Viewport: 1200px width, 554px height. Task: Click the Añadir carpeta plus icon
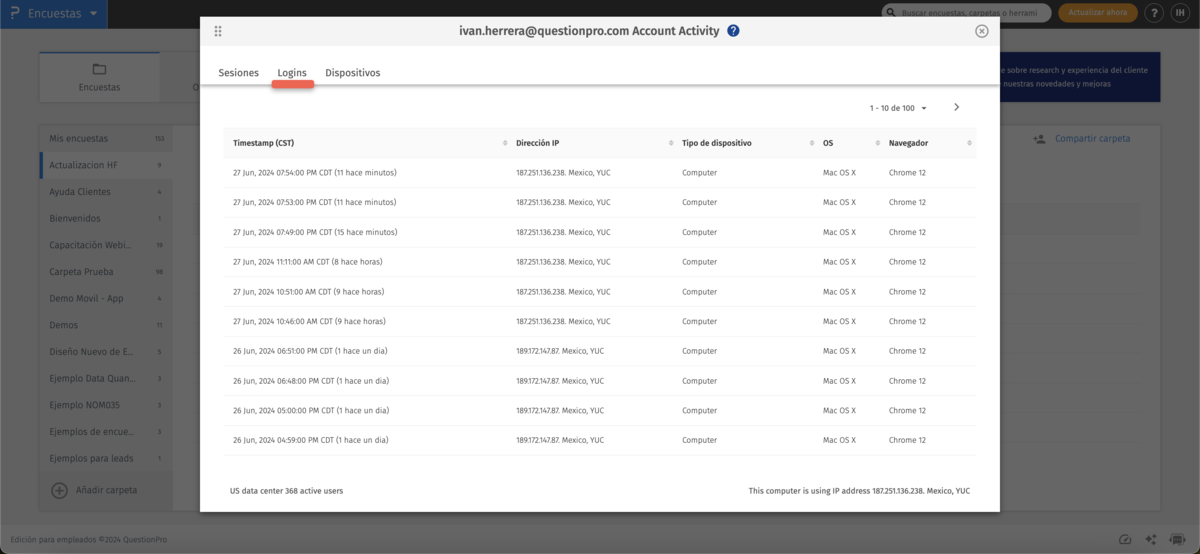click(x=59, y=490)
